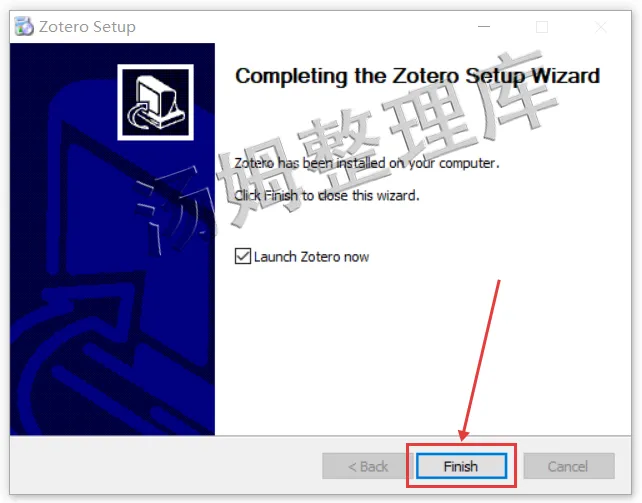Viewport: 642px width, 503px height.
Task: Uncheck the Launch Zotero now checkbox
Action: point(243,256)
